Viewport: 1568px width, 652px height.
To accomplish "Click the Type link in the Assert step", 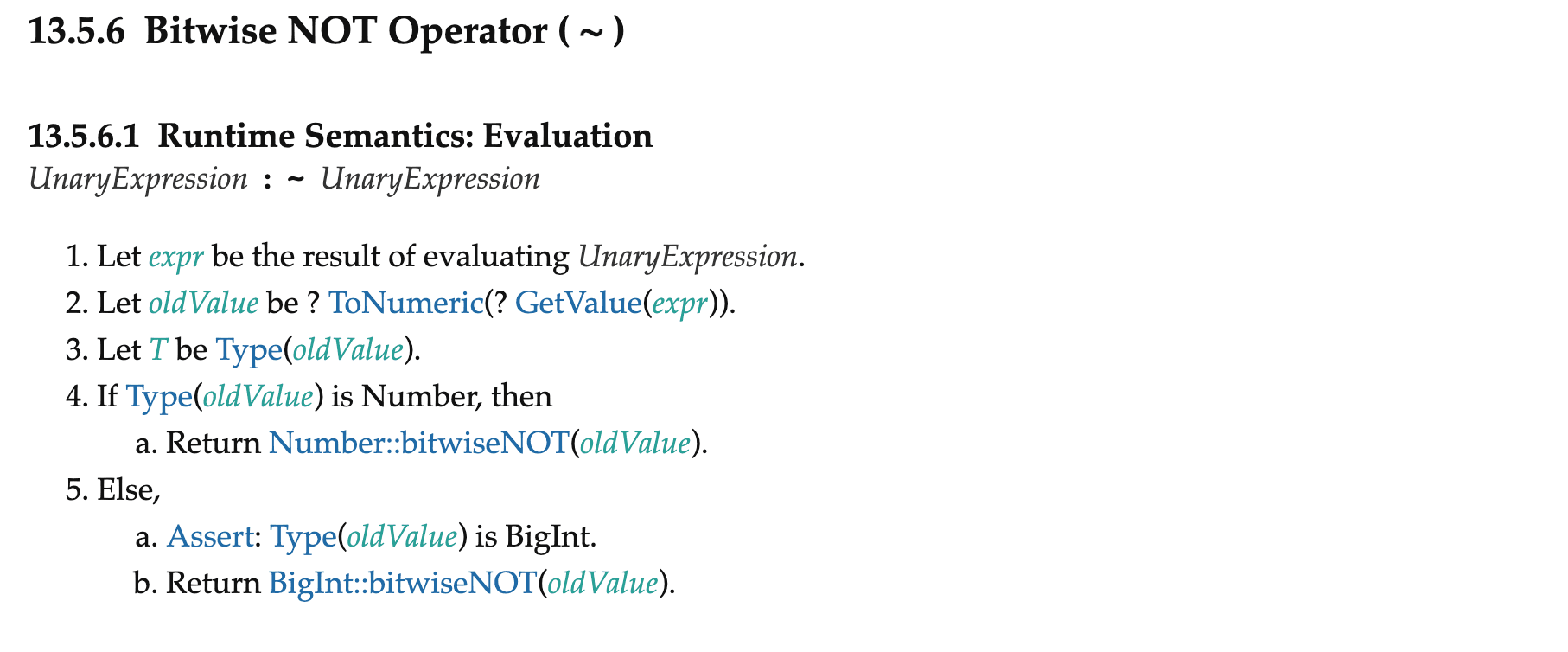I will coord(303,538).
